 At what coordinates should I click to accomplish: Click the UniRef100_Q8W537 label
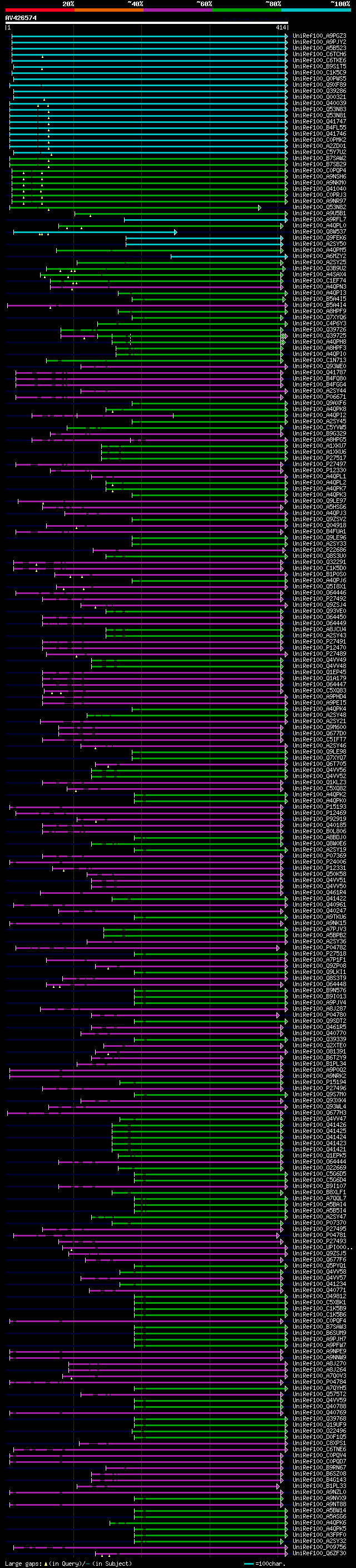click(319, 232)
